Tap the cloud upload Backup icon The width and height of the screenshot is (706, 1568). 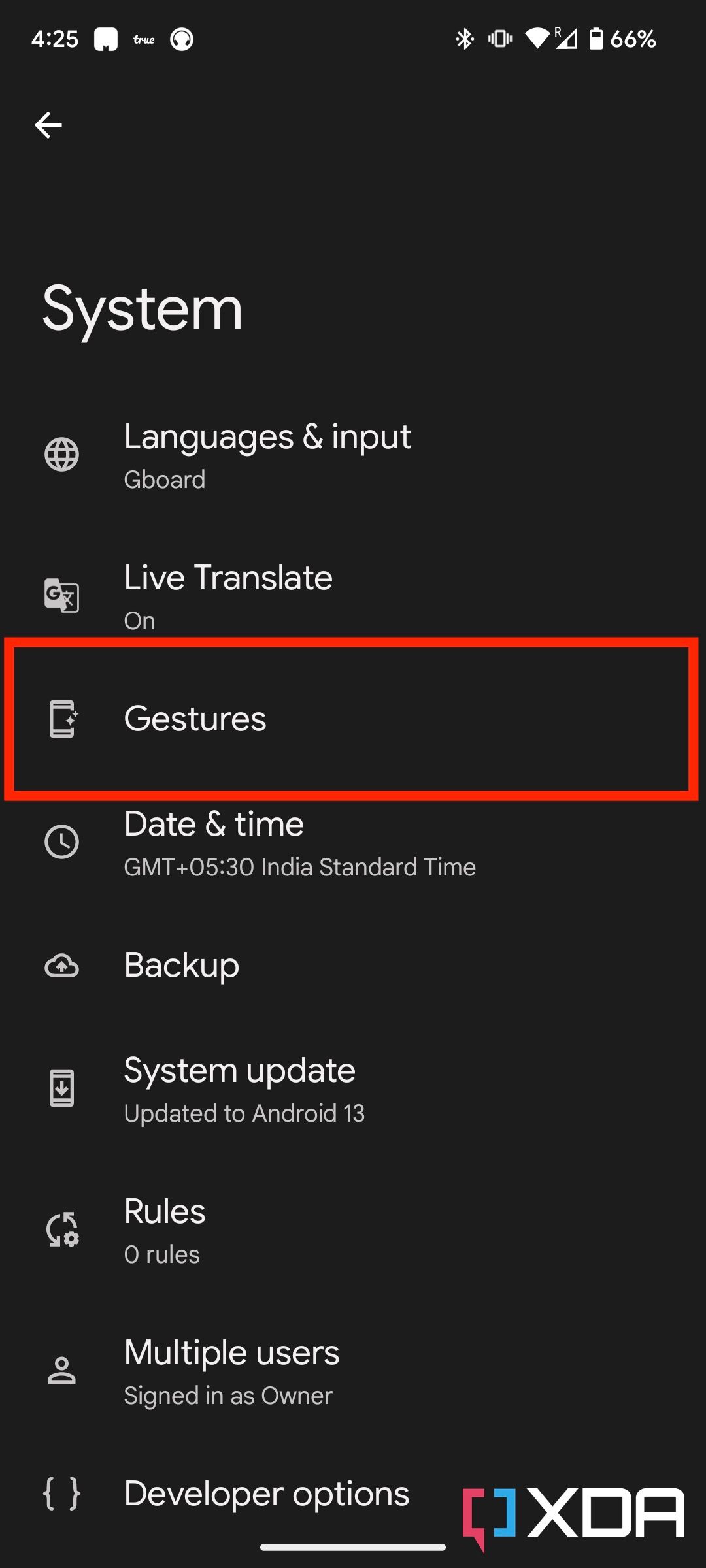[x=62, y=966]
